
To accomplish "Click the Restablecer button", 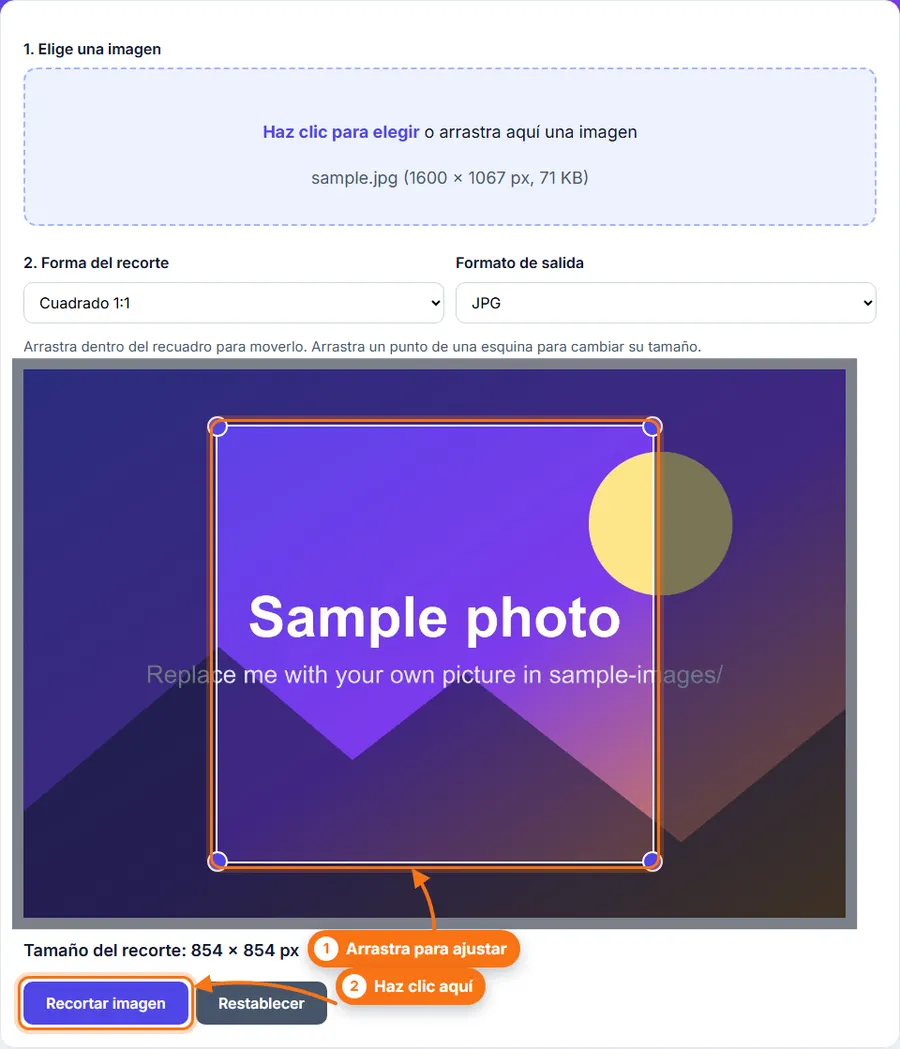I will pos(261,1003).
